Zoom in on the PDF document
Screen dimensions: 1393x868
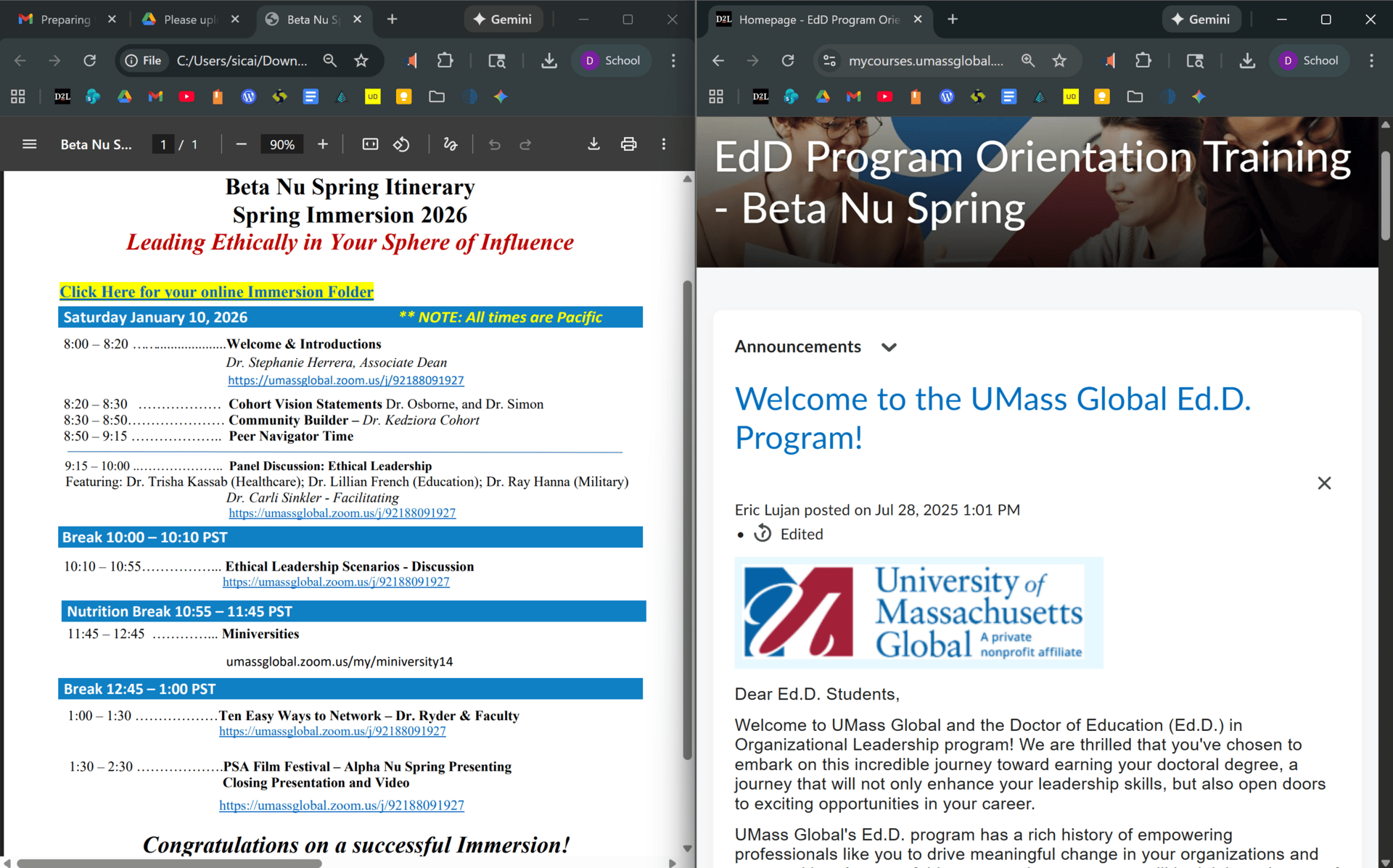323,144
